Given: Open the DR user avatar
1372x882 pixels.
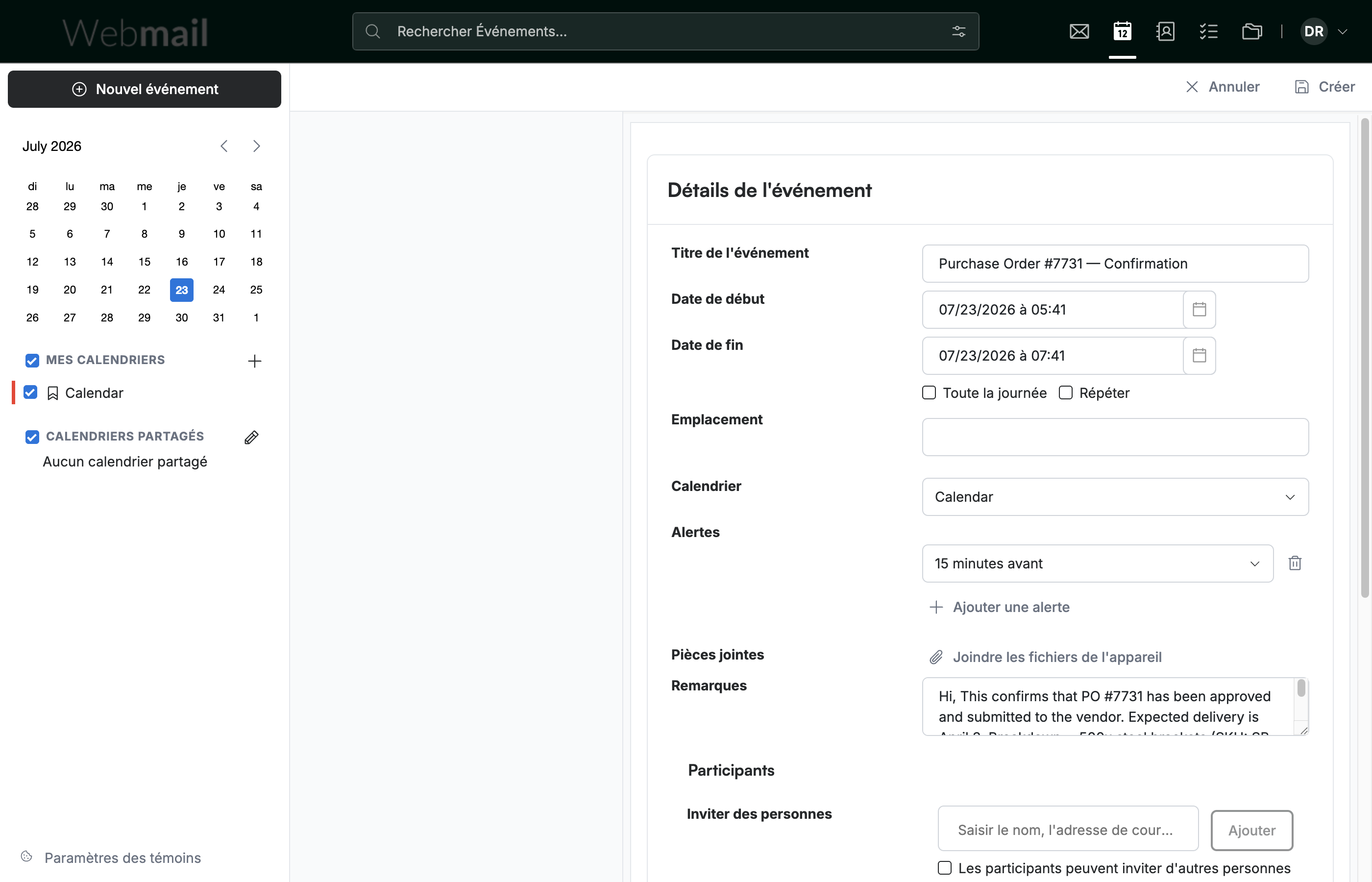Looking at the screenshot, I should (1314, 31).
